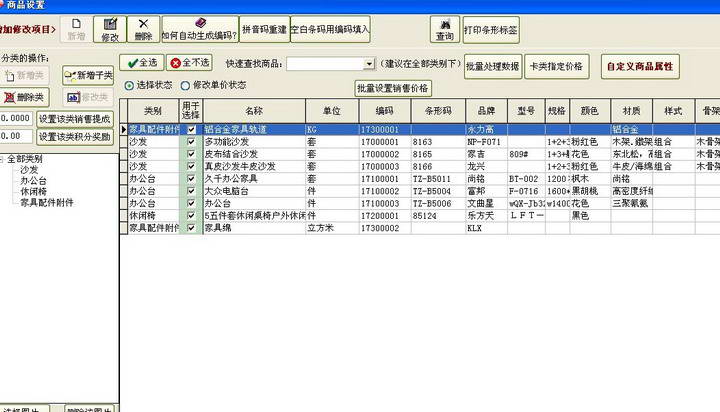Viewport: 720px width, 412px height.
Task: Click 空白条码用编码填入 button
Action: 330,29
